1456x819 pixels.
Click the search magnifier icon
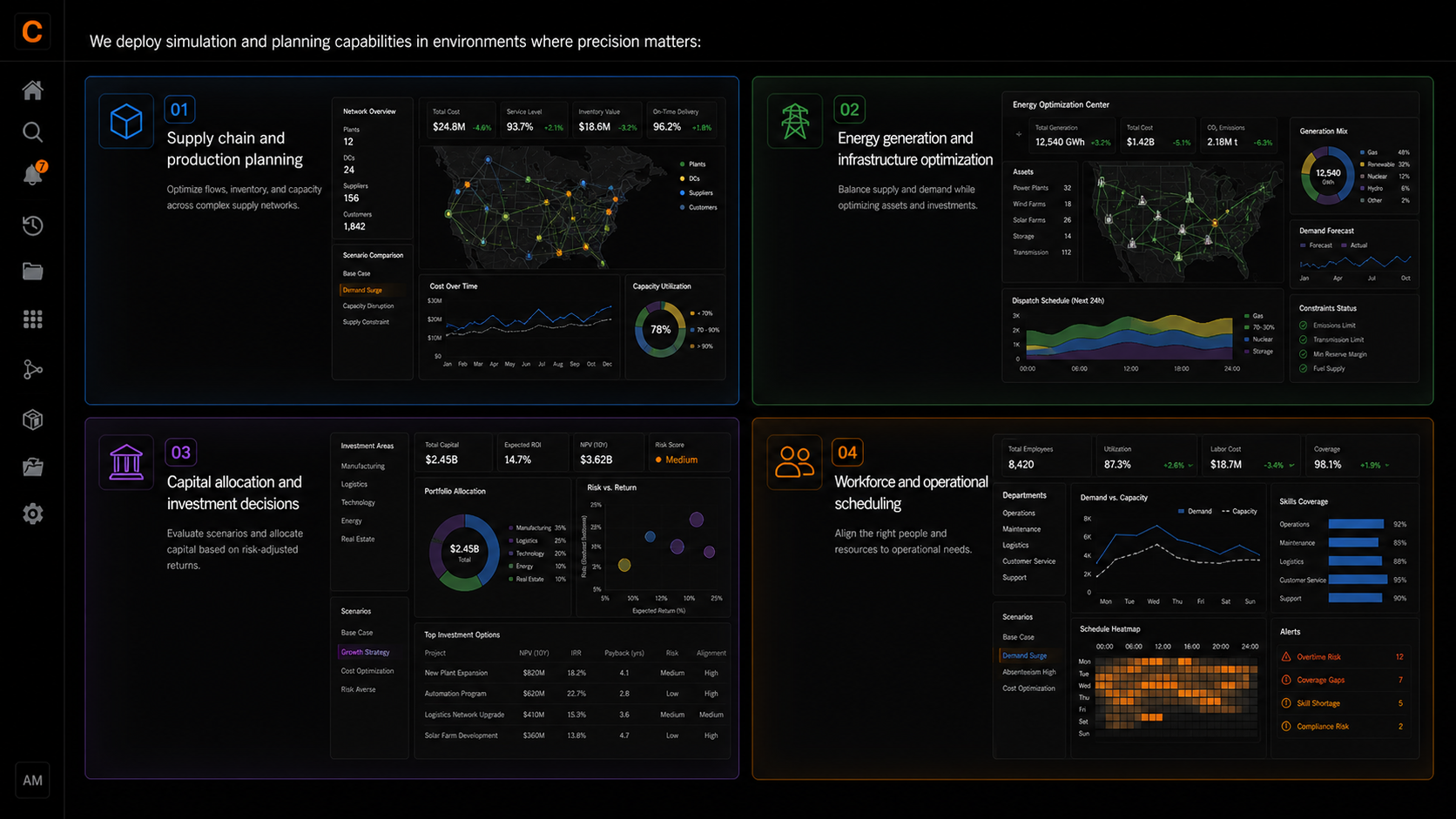tap(32, 132)
